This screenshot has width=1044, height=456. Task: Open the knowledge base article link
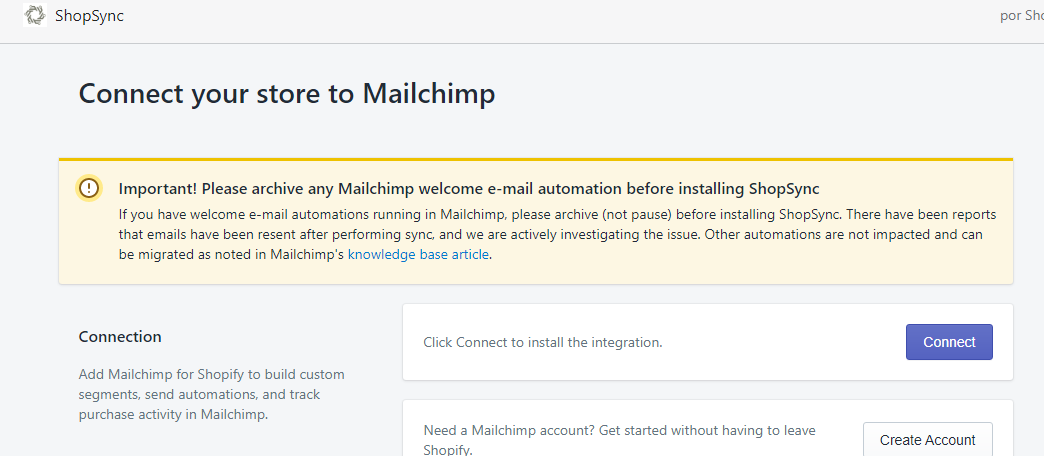(x=418, y=254)
